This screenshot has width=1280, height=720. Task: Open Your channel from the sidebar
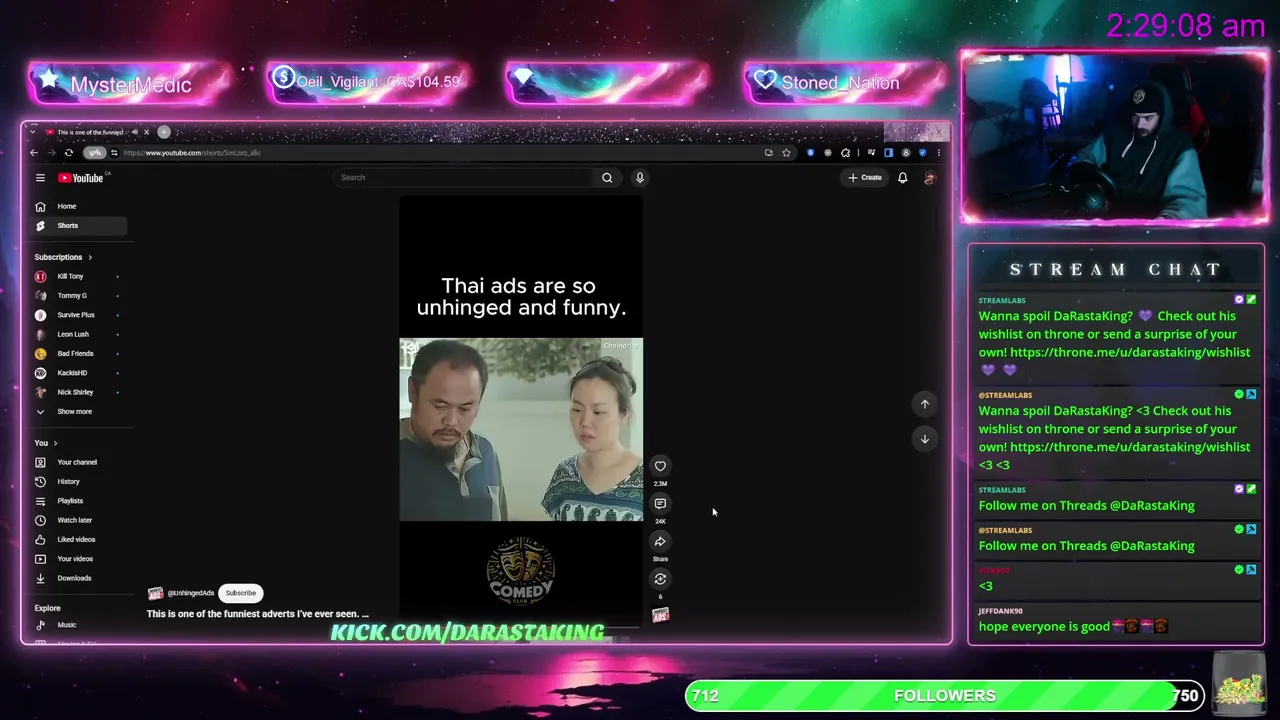click(79, 462)
